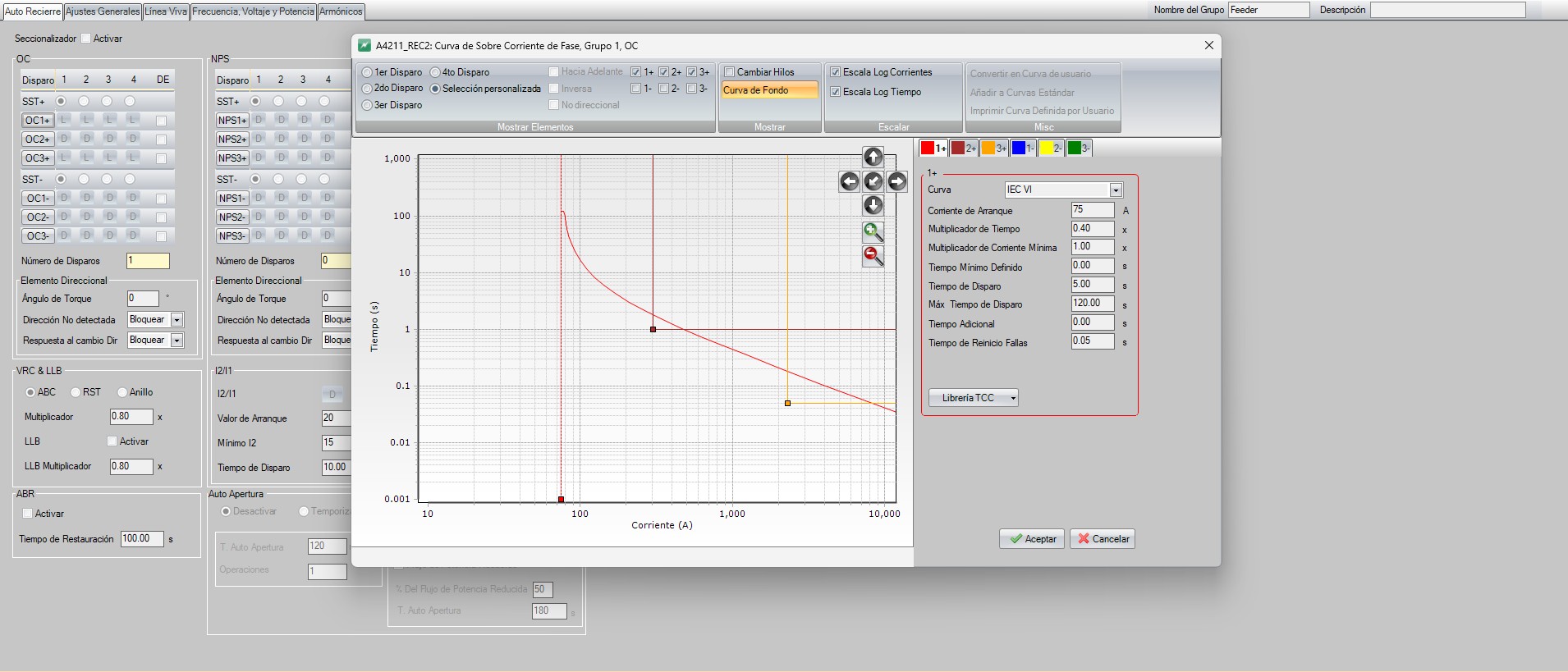Select the Anillo radio option
This screenshot has height=672, width=1568.
(122, 392)
